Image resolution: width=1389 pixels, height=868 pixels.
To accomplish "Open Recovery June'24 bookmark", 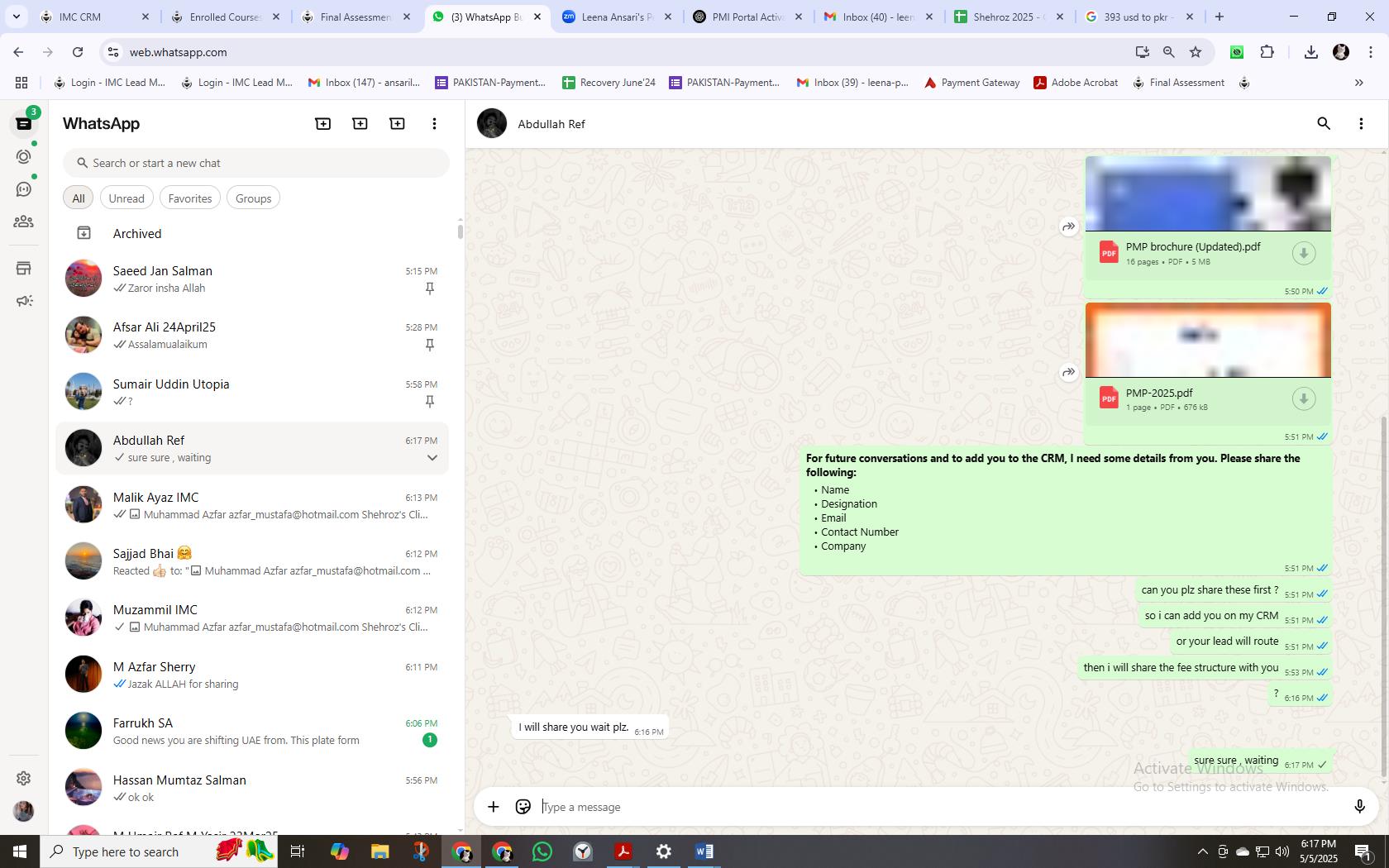I will pos(609,83).
